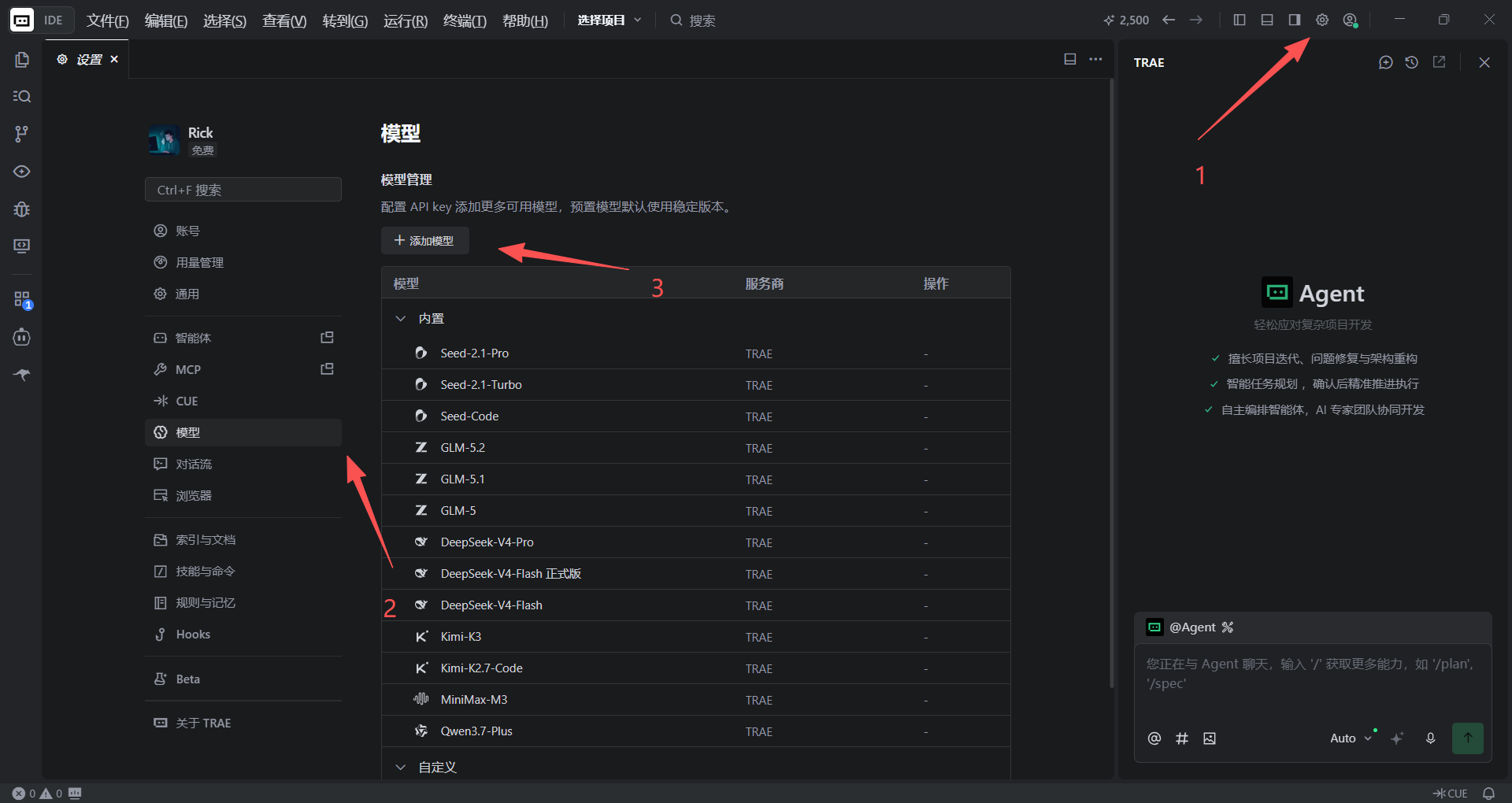Click the warnings count in status bar
This screenshot has height=803, width=1512.
pyautogui.click(x=51, y=794)
